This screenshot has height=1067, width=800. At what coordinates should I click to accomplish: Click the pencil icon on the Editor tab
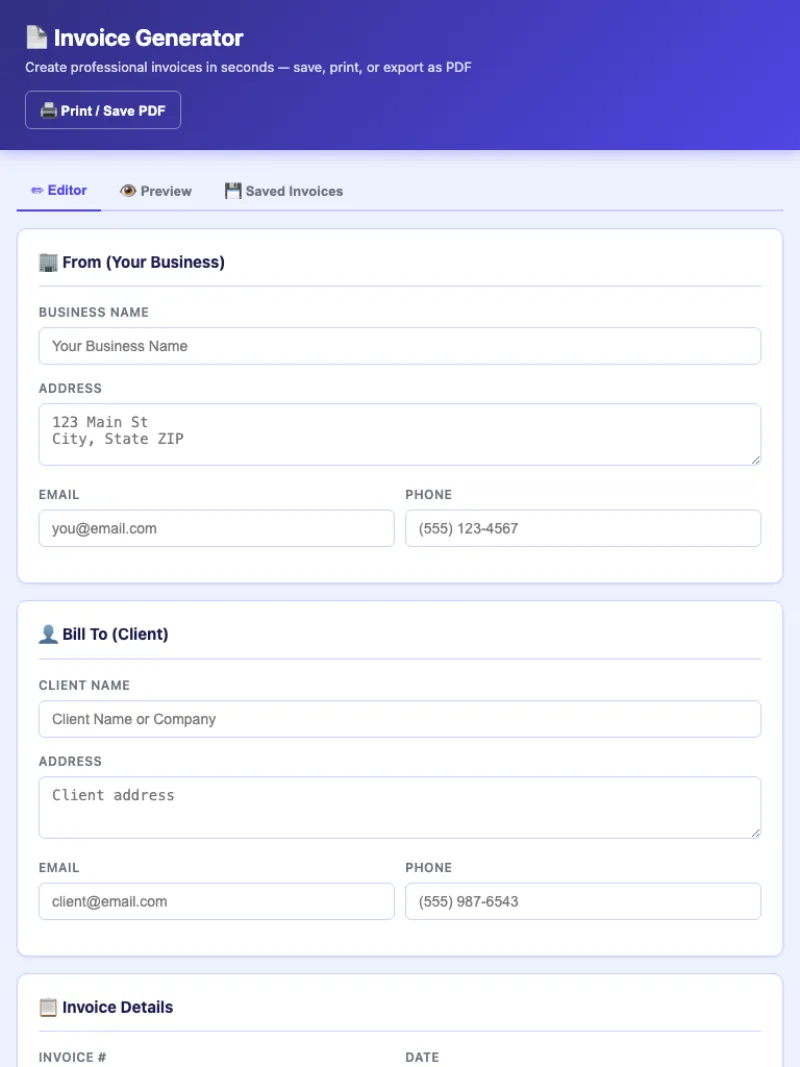37,190
